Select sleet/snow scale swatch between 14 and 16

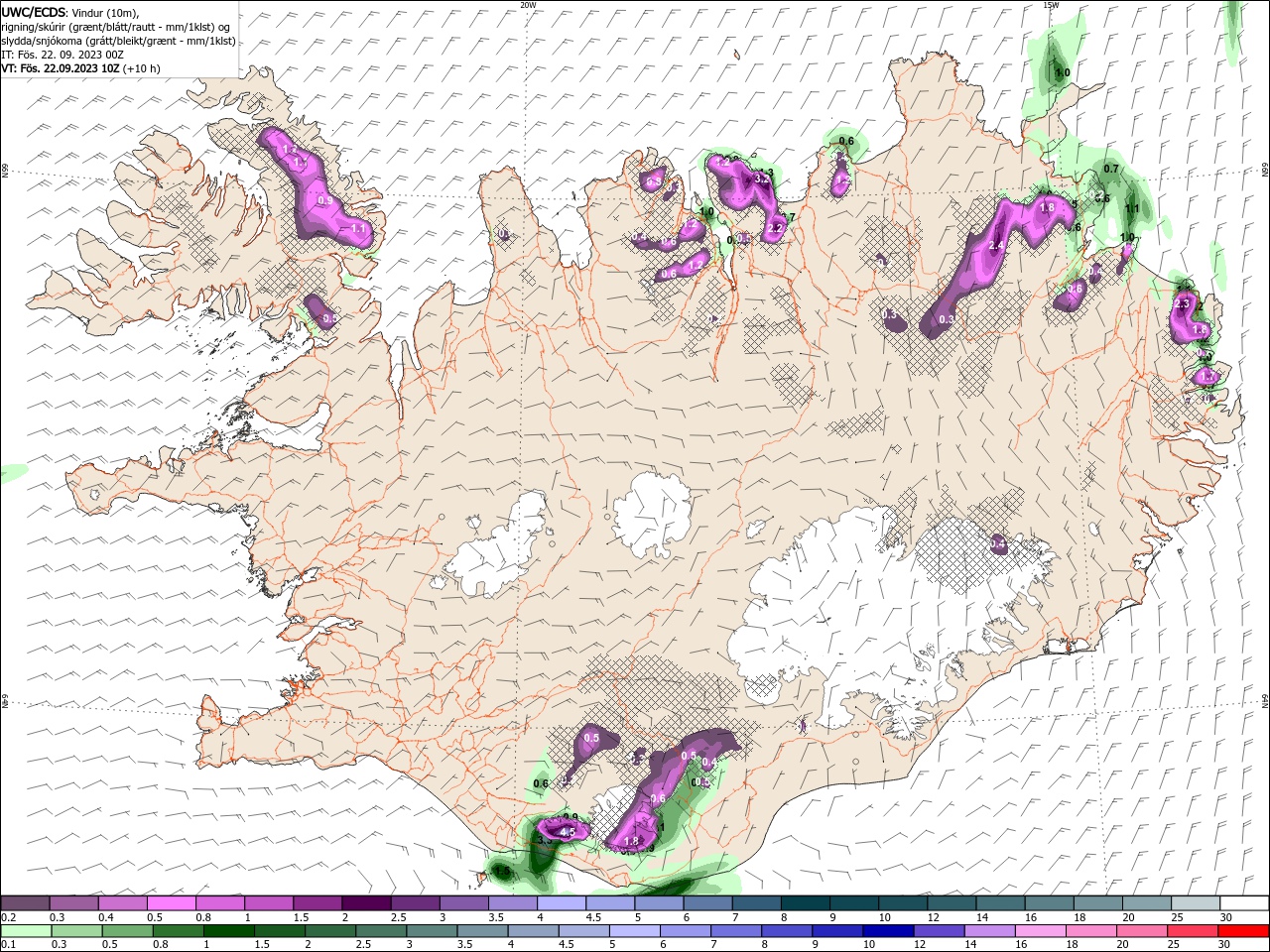[x=1001, y=902]
